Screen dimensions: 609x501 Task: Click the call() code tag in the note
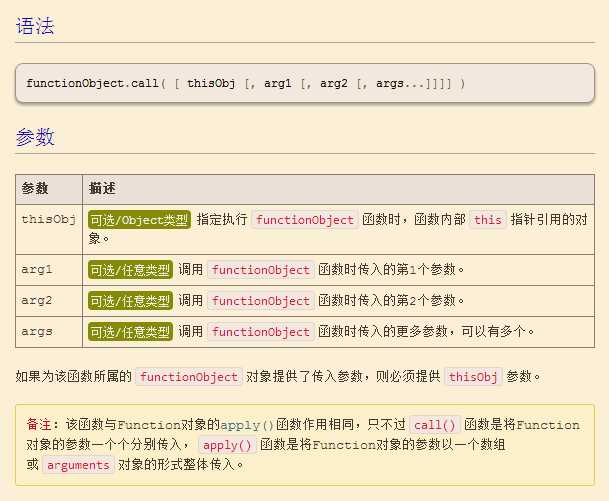[x=435, y=425]
